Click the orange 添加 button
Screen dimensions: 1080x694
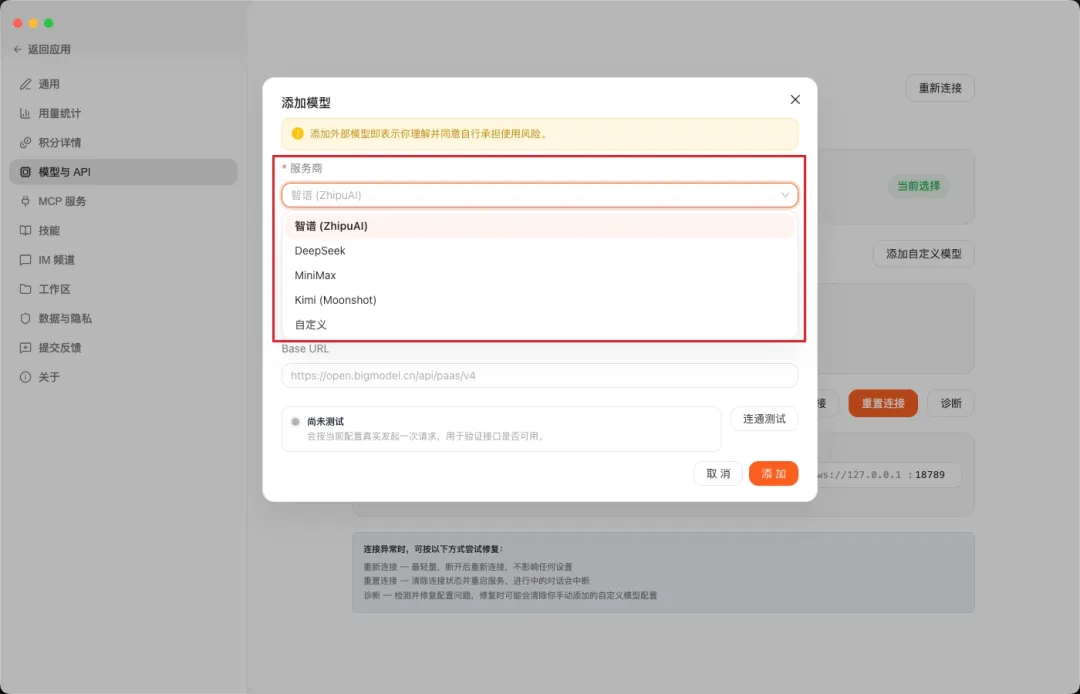coord(773,474)
